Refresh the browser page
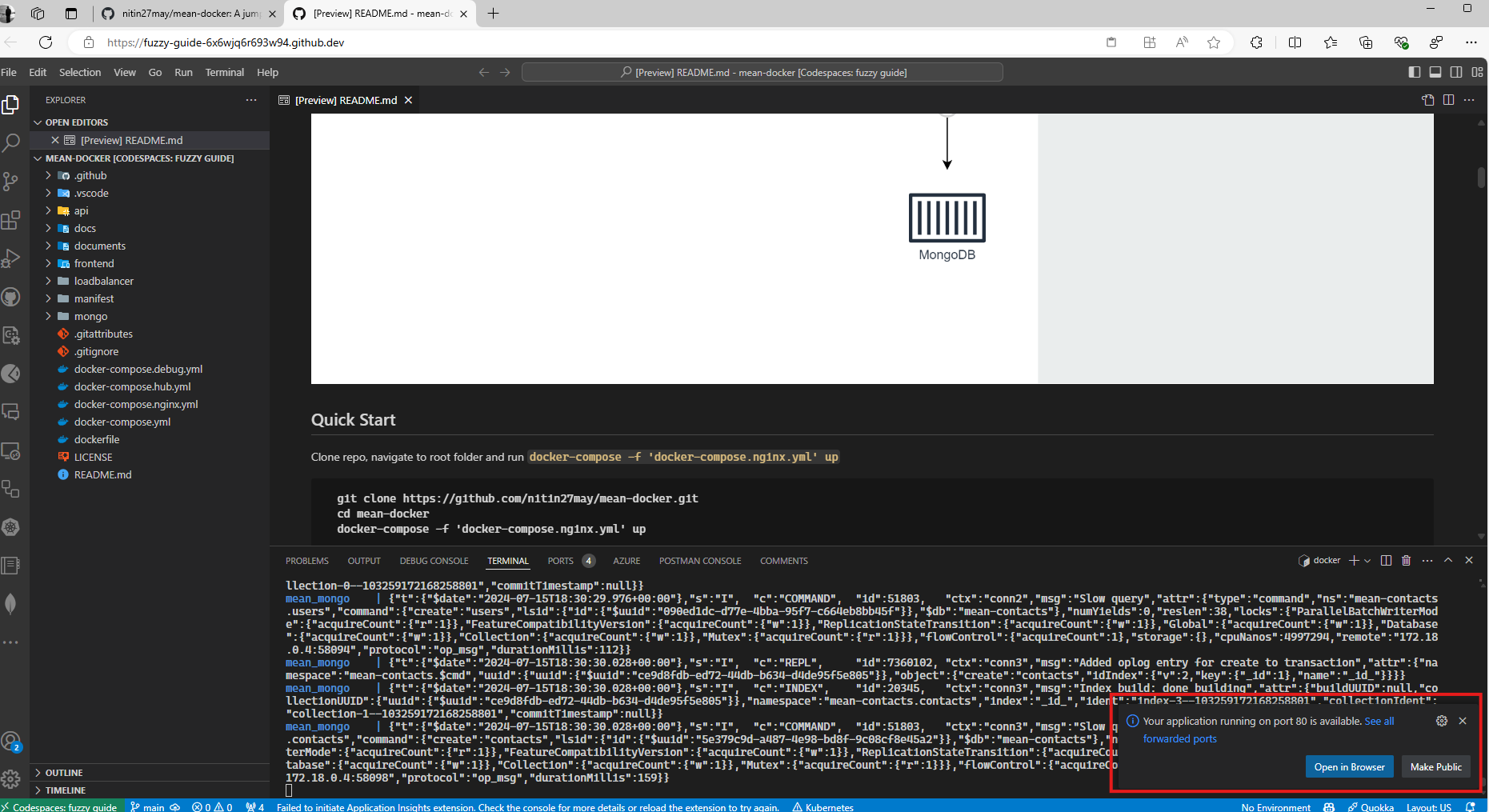This screenshot has width=1489, height=812. coord(46,42)
